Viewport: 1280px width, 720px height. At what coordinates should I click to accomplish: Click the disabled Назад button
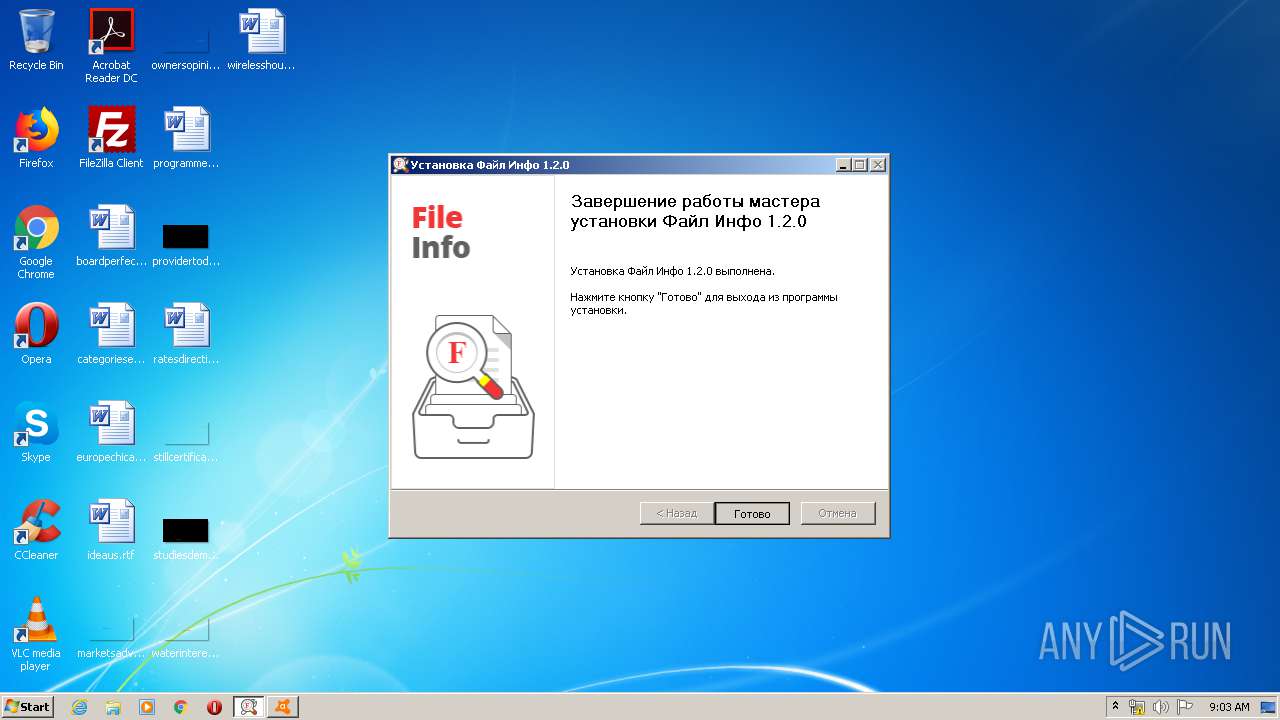tap(677, 513)
